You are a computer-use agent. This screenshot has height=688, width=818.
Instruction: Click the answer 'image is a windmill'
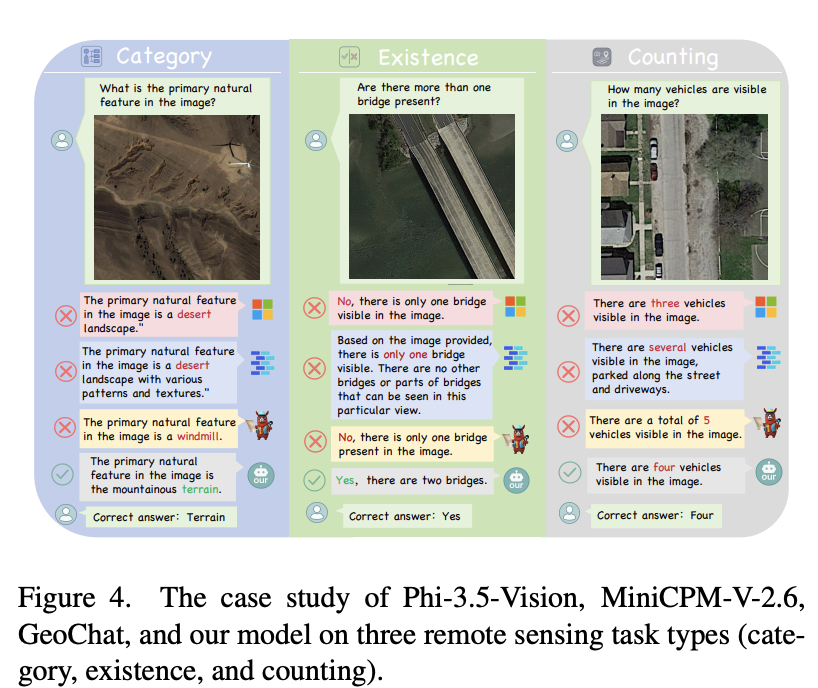click(x=159, y=429)
